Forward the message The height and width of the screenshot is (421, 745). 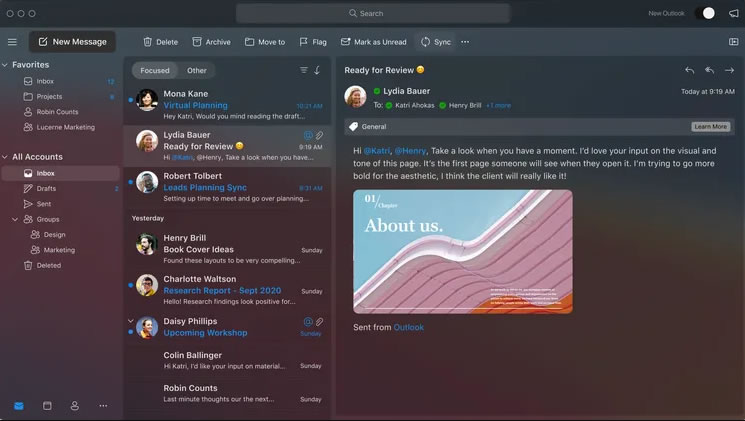[729, 70]
